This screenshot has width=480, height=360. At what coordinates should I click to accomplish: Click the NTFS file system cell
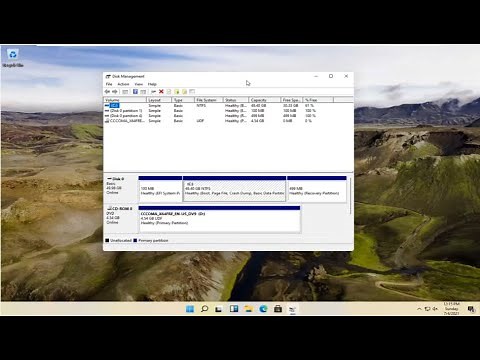201,105
